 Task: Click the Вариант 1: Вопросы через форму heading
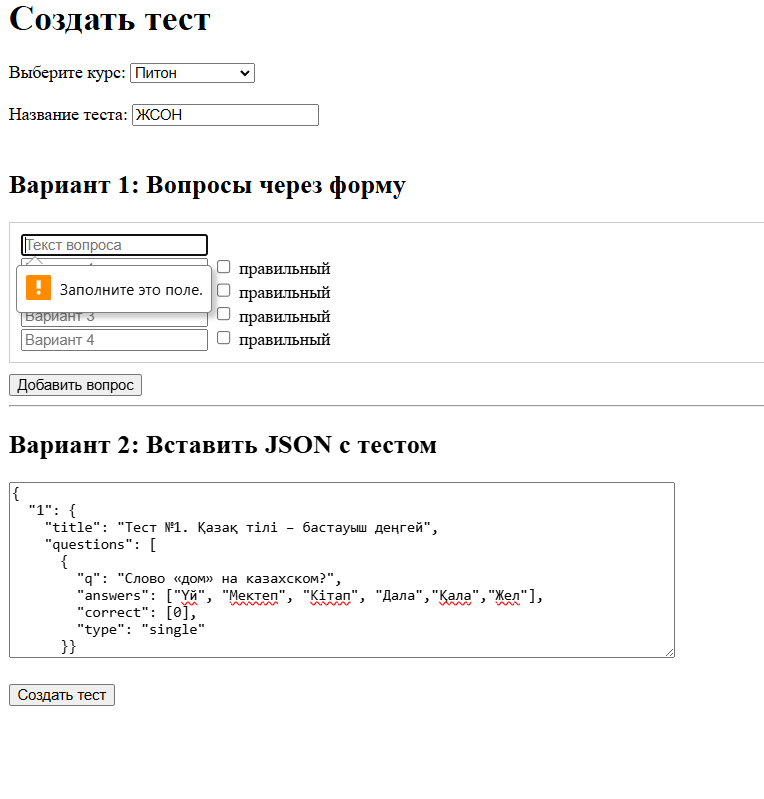207,185
